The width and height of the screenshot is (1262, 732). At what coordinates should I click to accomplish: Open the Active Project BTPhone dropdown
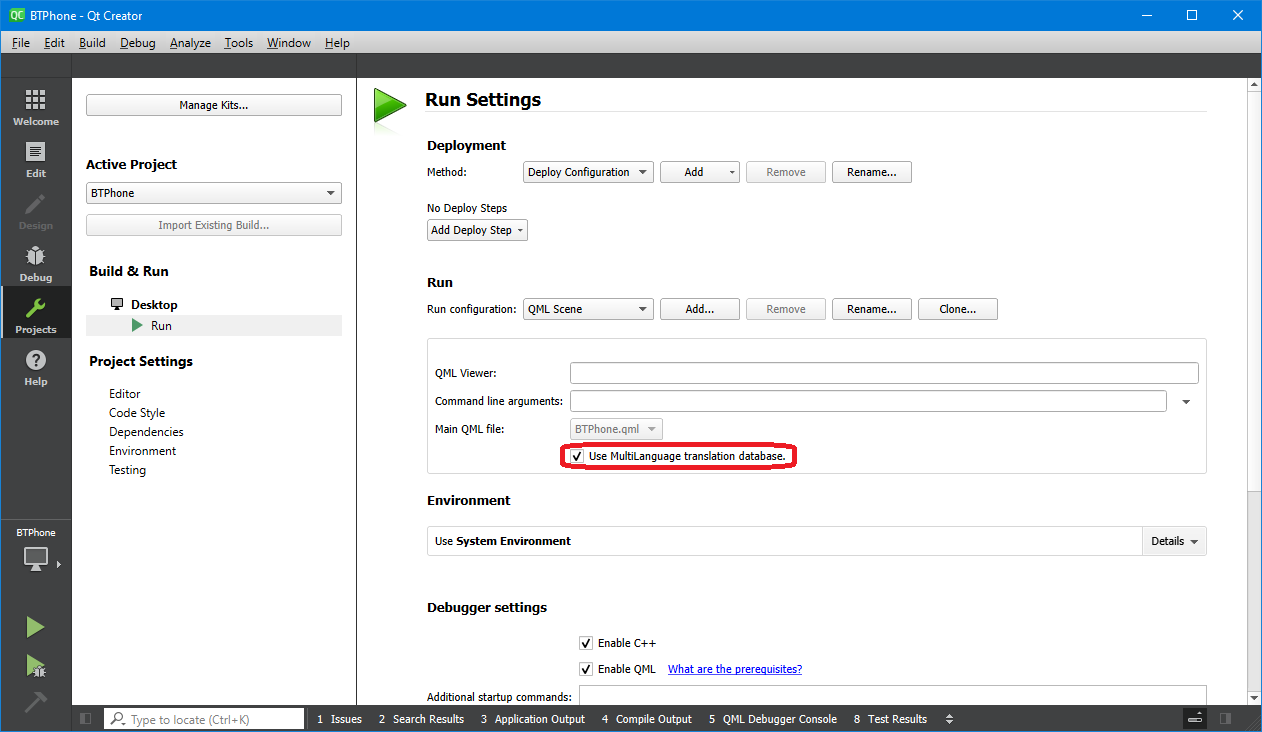coord(213,193)
